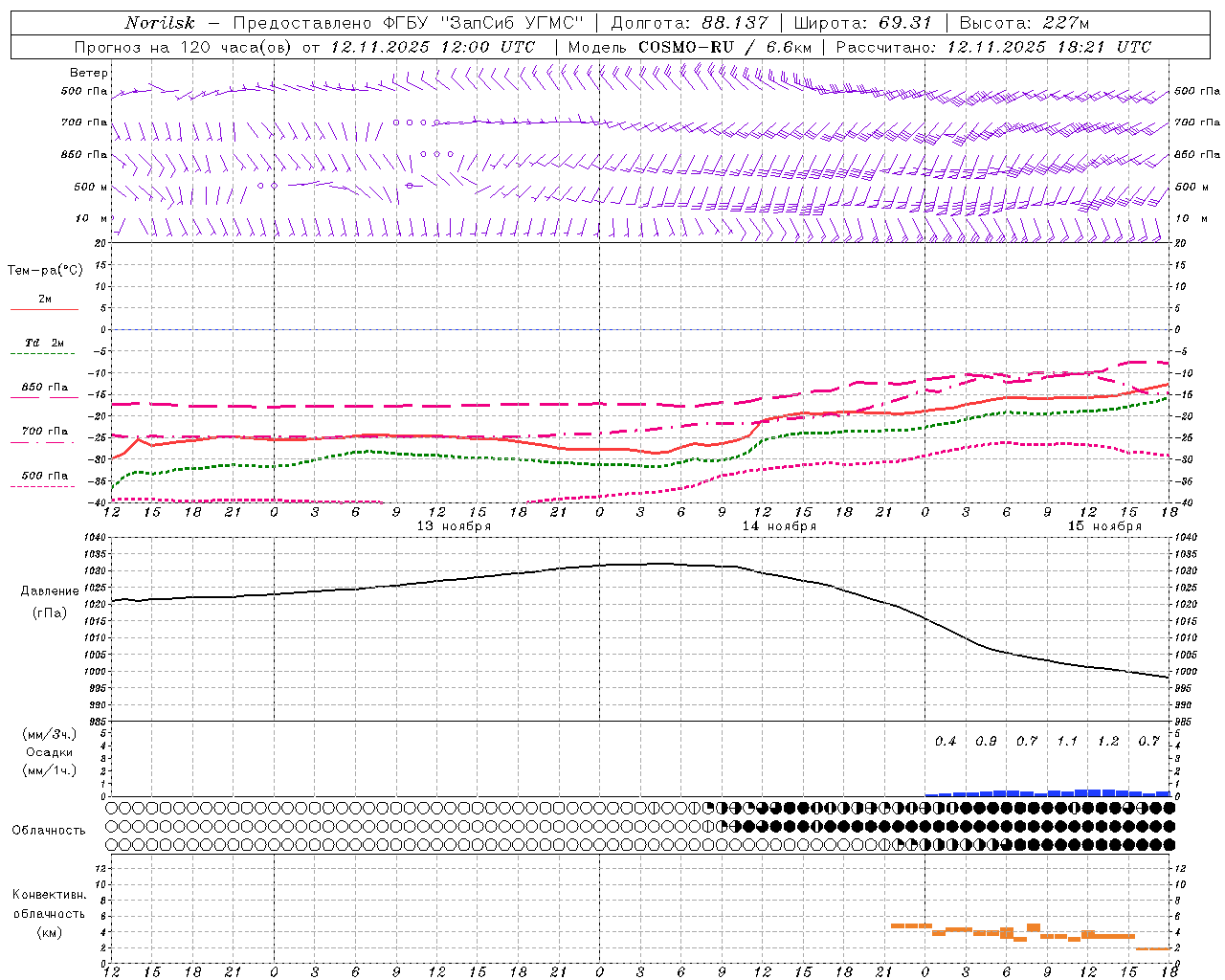Screen dimensions: 1225x980
Task: Click the '(мм/3ч.)' unit label
Action: 50,734
